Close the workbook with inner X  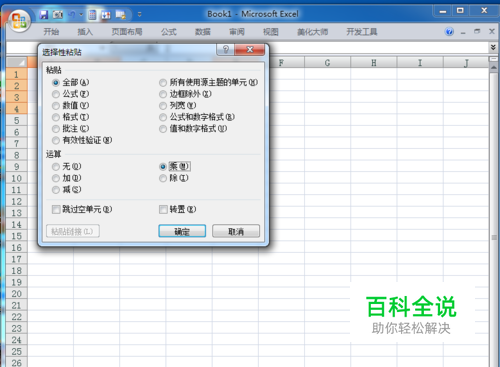coord(492,31)
